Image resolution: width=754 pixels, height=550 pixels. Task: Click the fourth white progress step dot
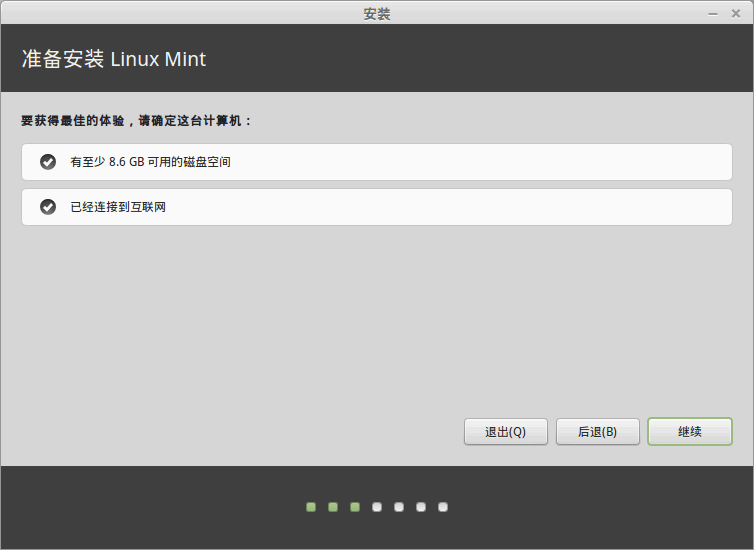tap(377, 507)
